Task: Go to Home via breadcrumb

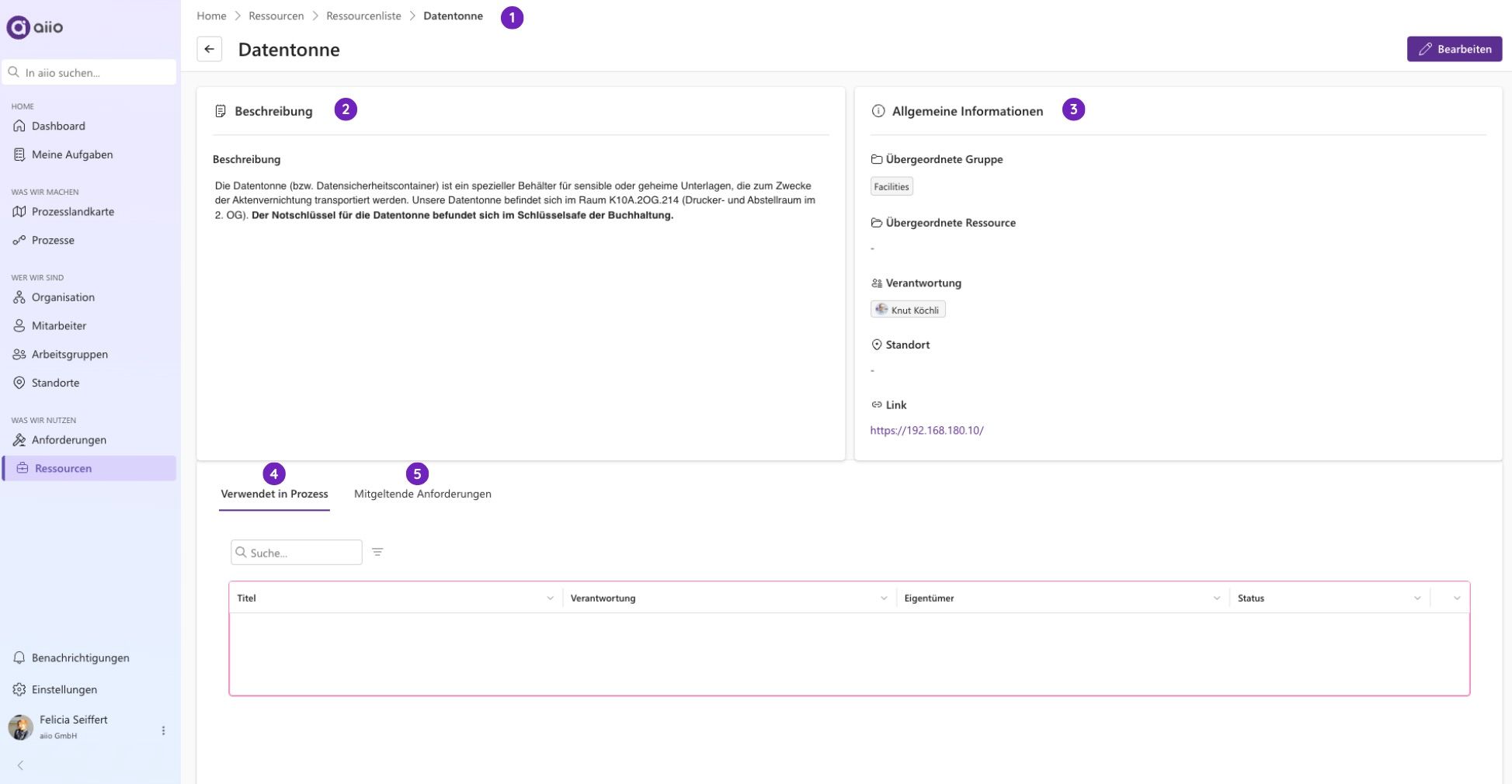Action: point(211,16)
